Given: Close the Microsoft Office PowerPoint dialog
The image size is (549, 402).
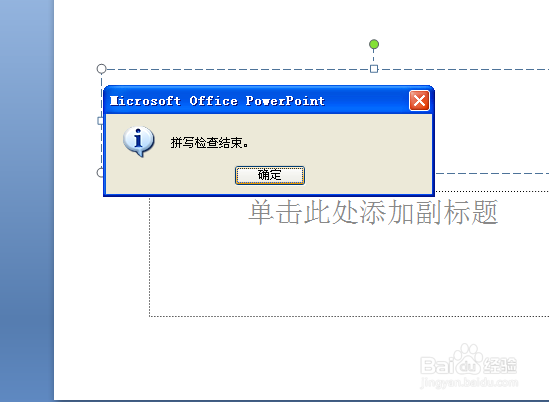Looking at the screenshot, I should (x=419, y=101).
